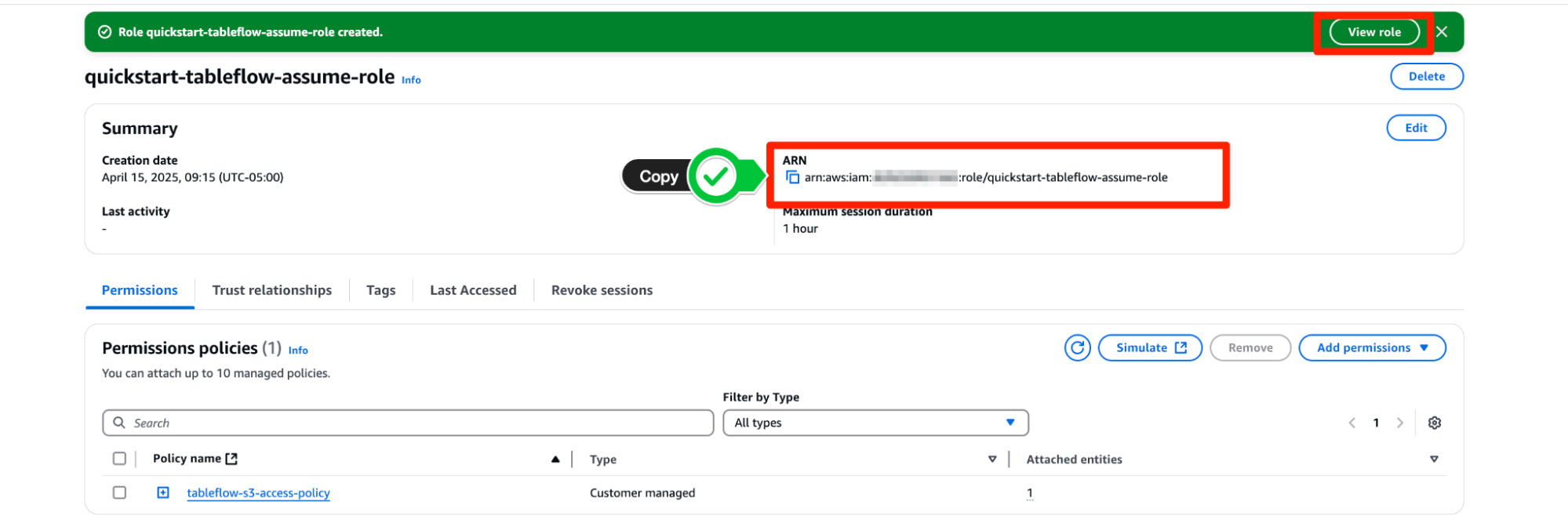This screenshot has height=527, width=1568.
Task: Open the Trust relationships tab
Action: point(271,290)
